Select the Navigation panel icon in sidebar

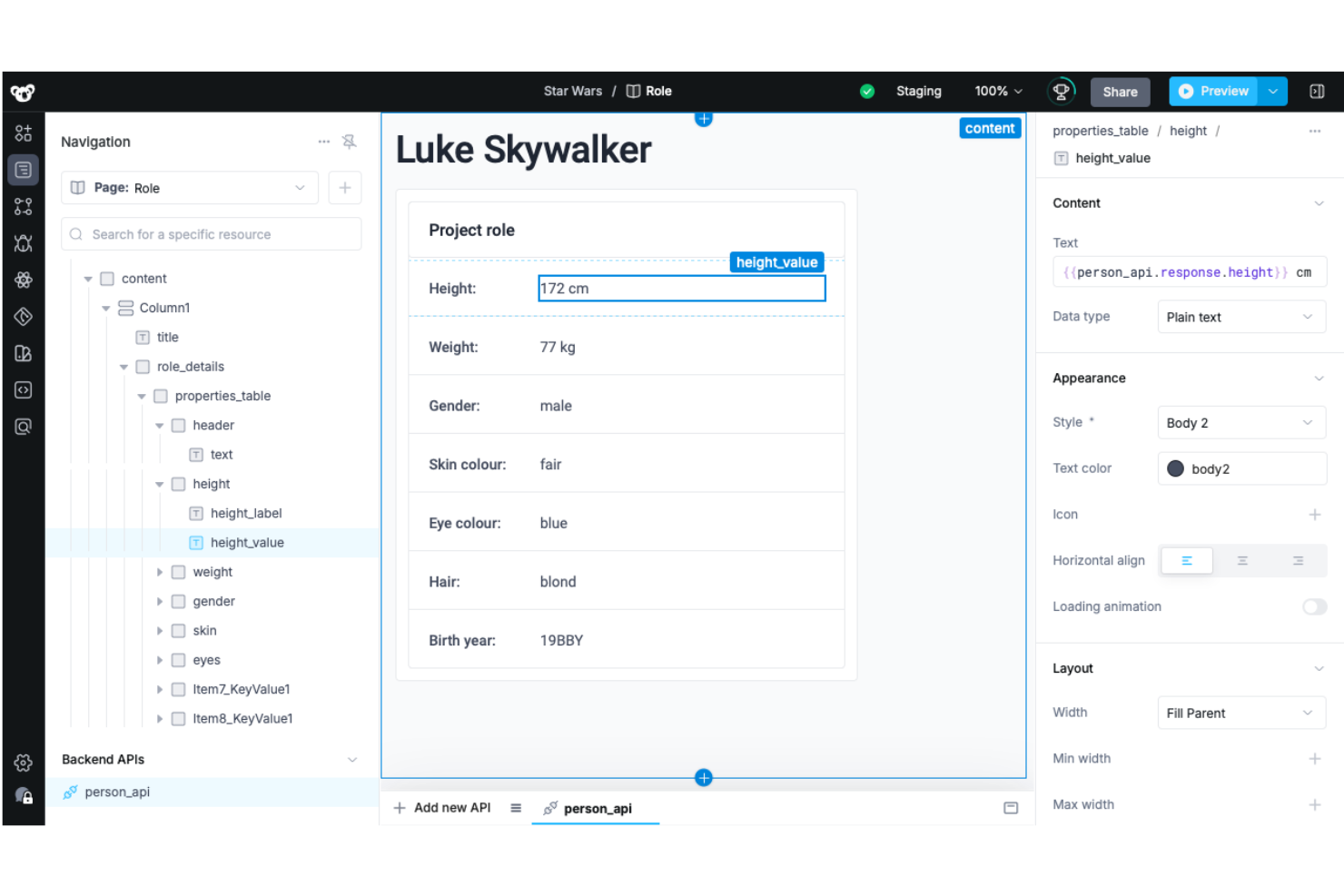[24, 170]
